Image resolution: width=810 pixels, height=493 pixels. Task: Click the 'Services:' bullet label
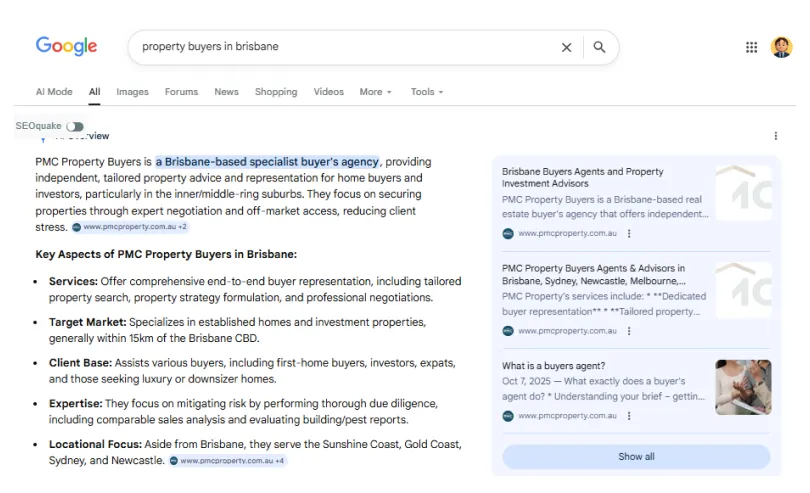73,281
